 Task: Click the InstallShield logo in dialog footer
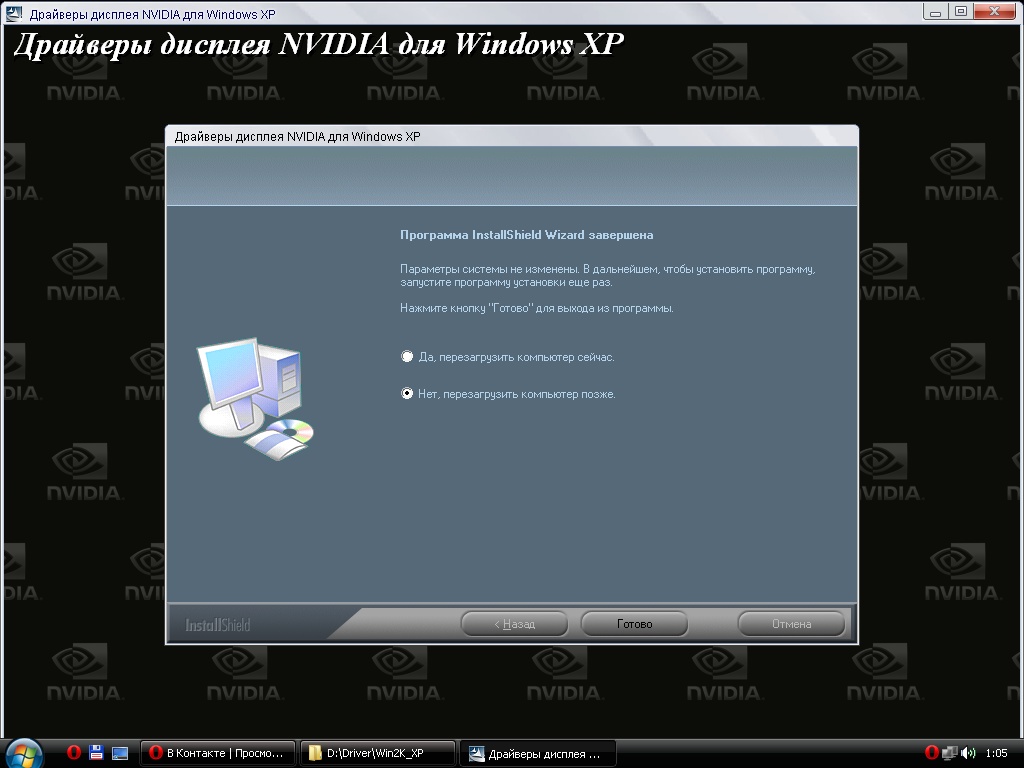pyautogui.click(x=217, y=625)
